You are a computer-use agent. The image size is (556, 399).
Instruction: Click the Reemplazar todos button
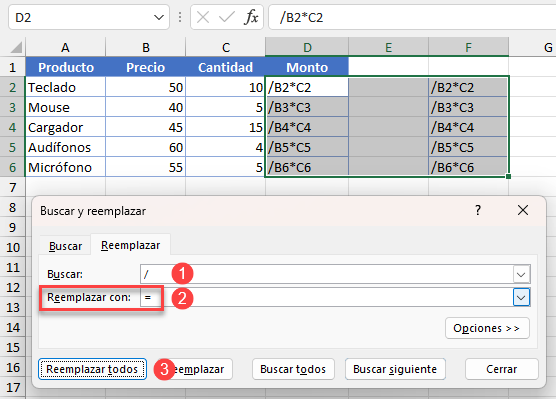(x=92, y=369)
